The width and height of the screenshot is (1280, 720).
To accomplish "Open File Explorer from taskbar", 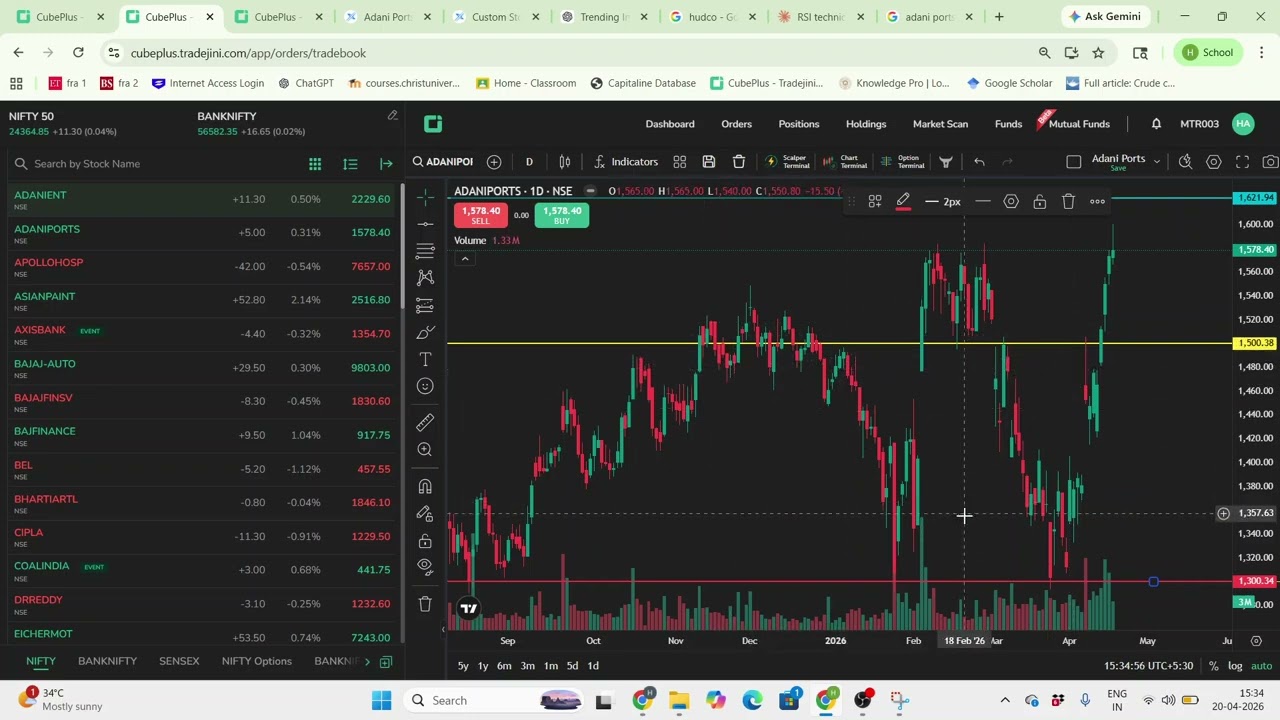I will [679, 701].
